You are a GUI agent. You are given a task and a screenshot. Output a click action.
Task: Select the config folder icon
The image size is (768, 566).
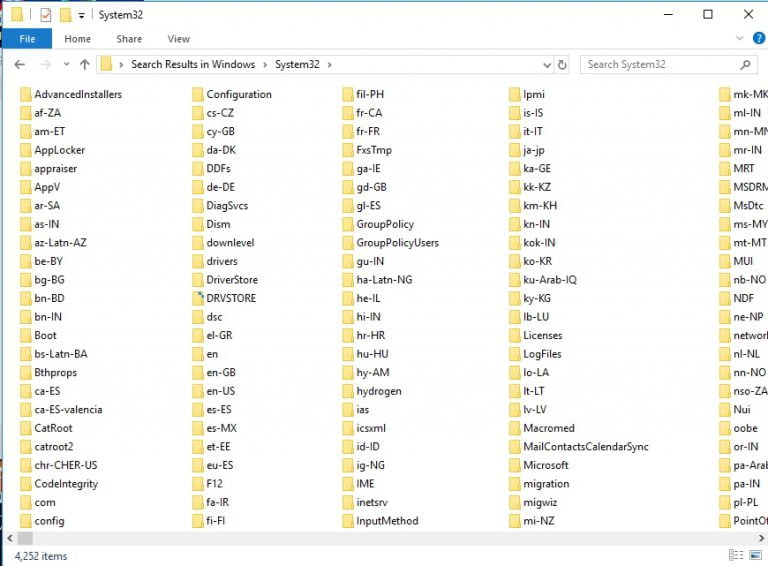click(x=25, y=521)
